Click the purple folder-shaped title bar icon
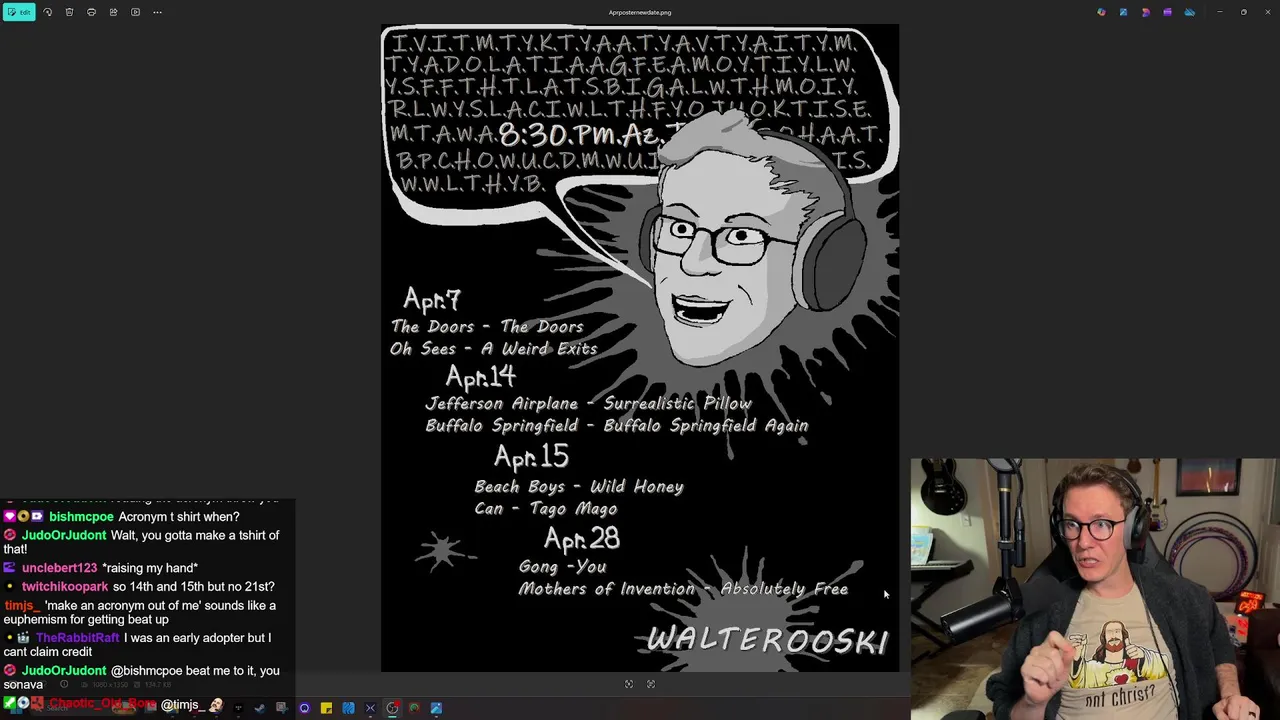 pyautogui.click(x=1167, y=12)
